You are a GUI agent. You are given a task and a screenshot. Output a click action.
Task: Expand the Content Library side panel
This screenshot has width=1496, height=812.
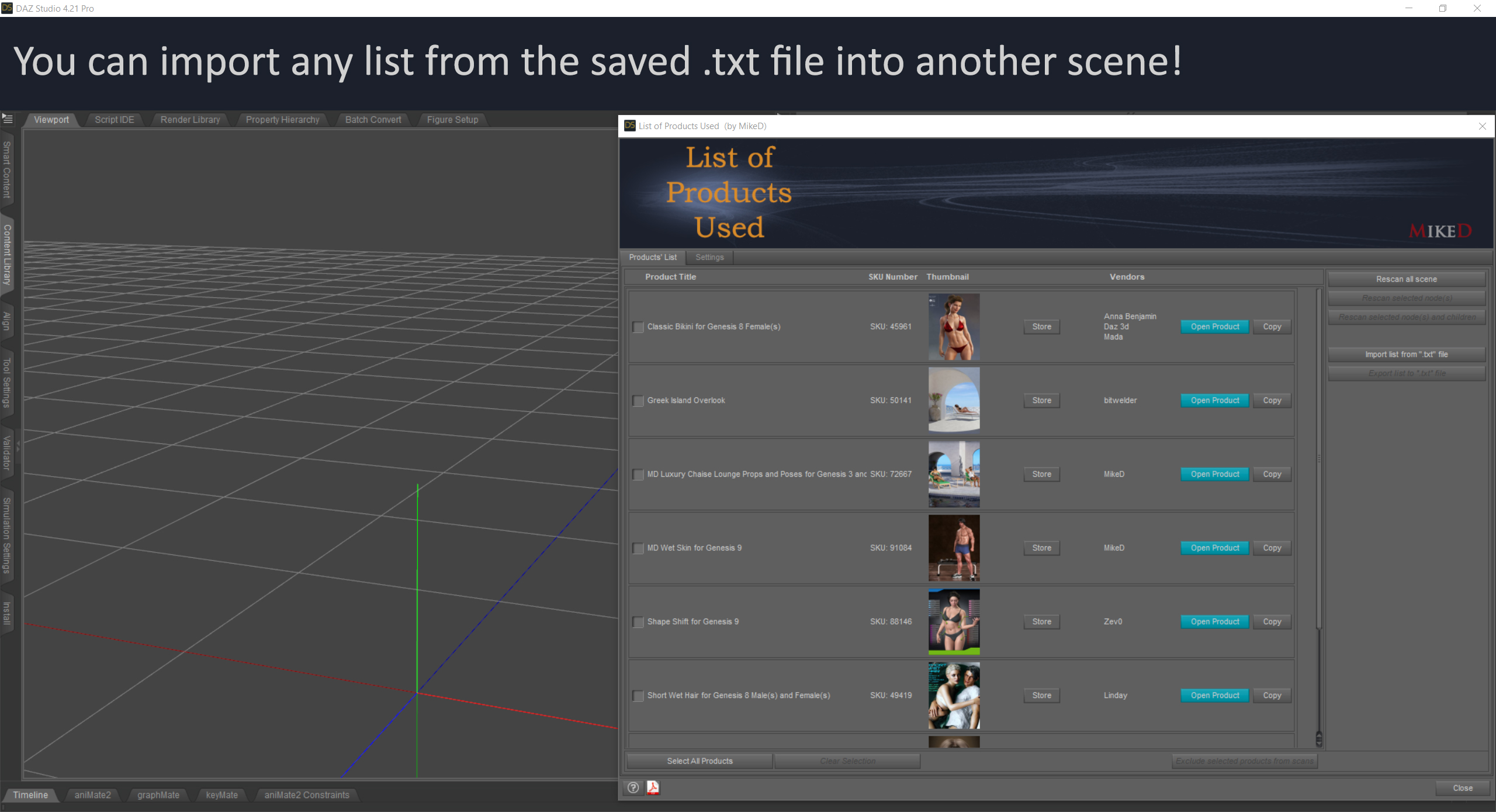click(7, 254)
